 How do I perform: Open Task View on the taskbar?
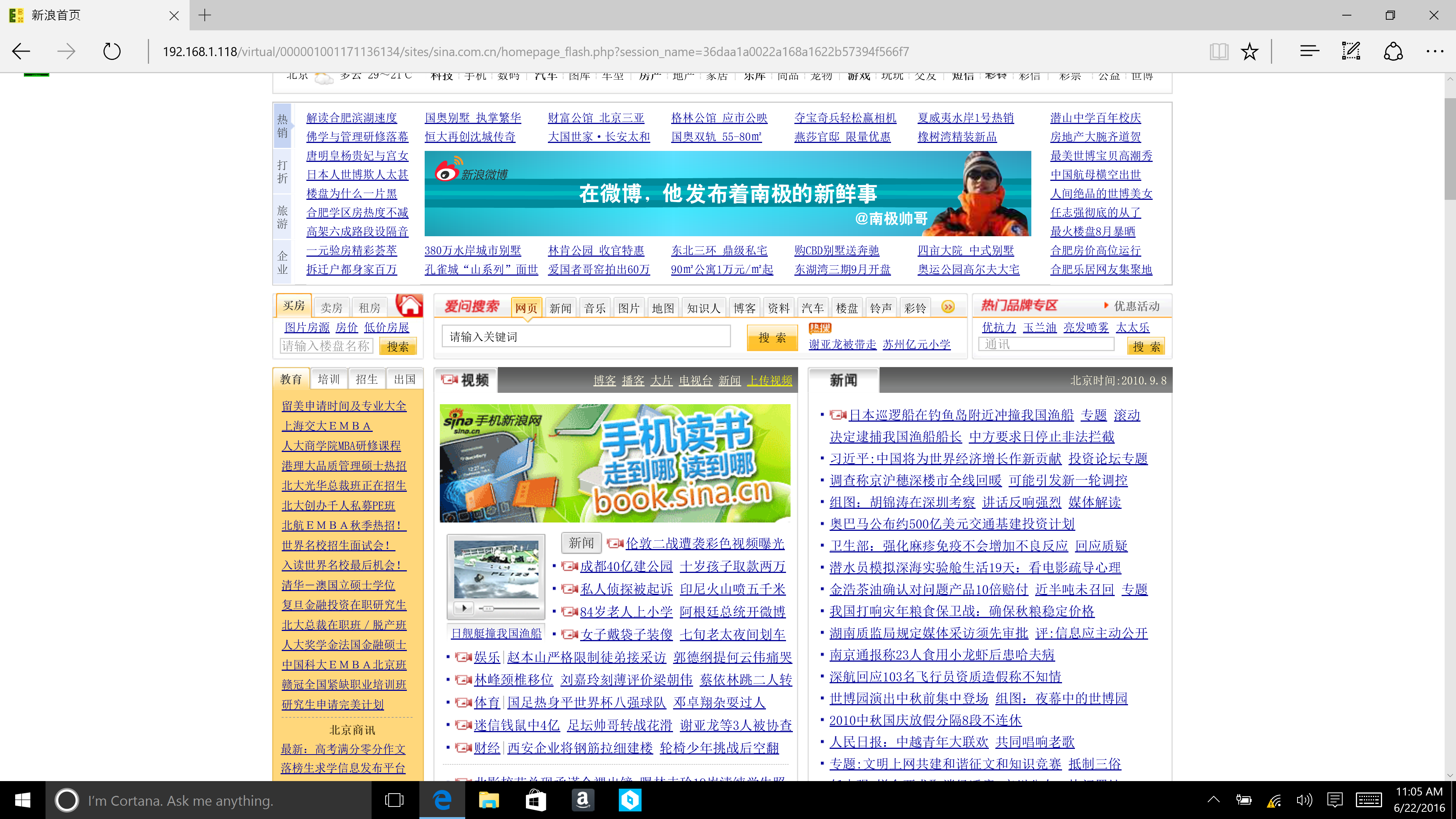394,800
